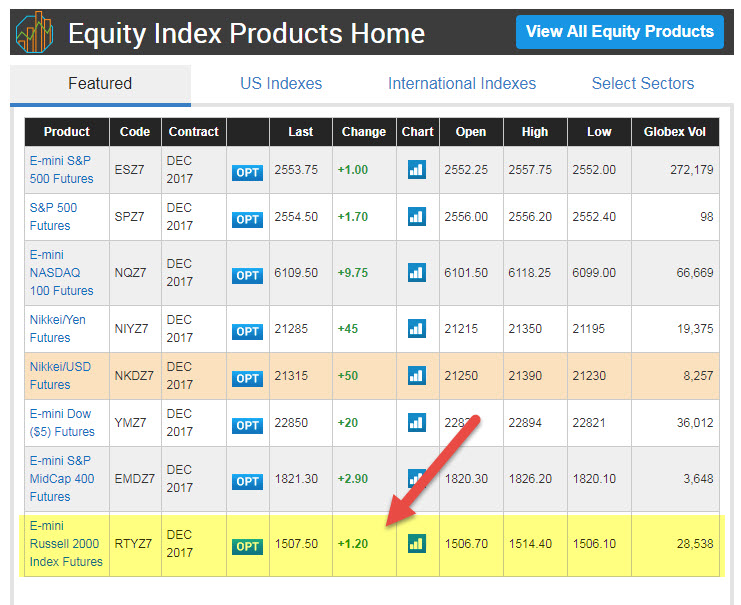This screenshot has height=605, width=741.
Task: Click the Globex Vol column header
Action: coord(675,132)
